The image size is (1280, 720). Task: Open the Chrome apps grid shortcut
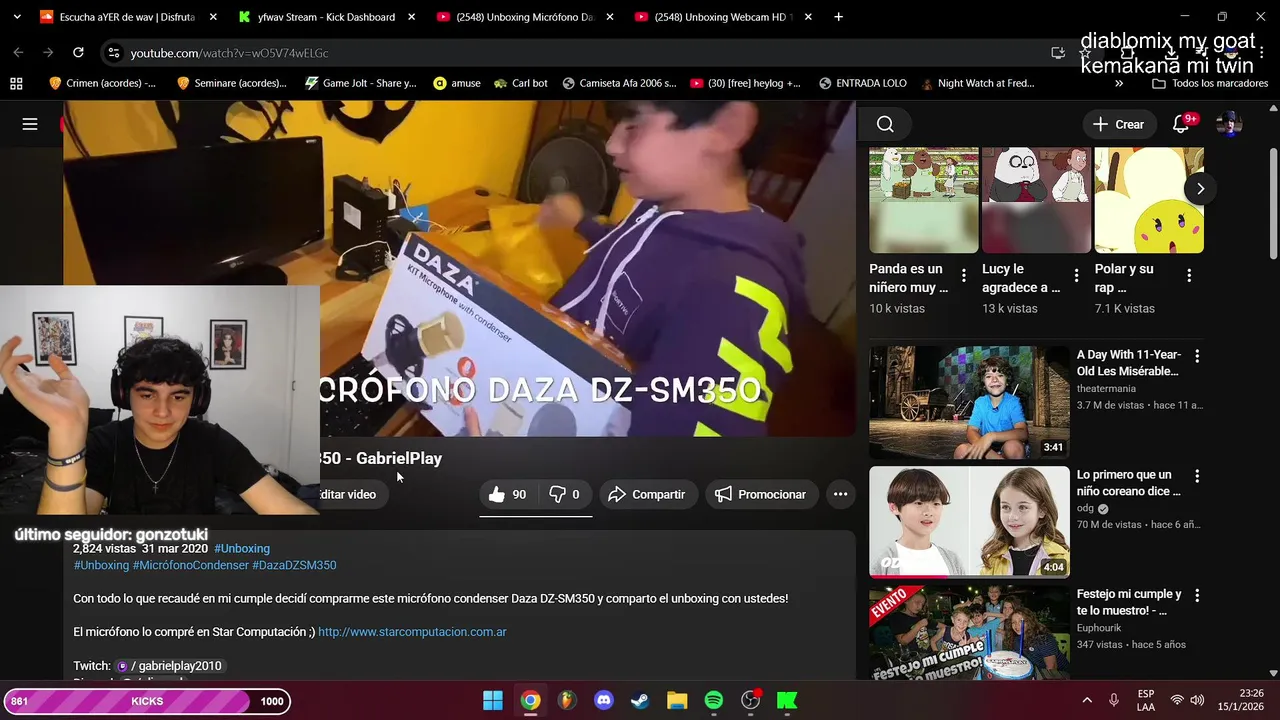pyautogui.click(x=16, y=83)
